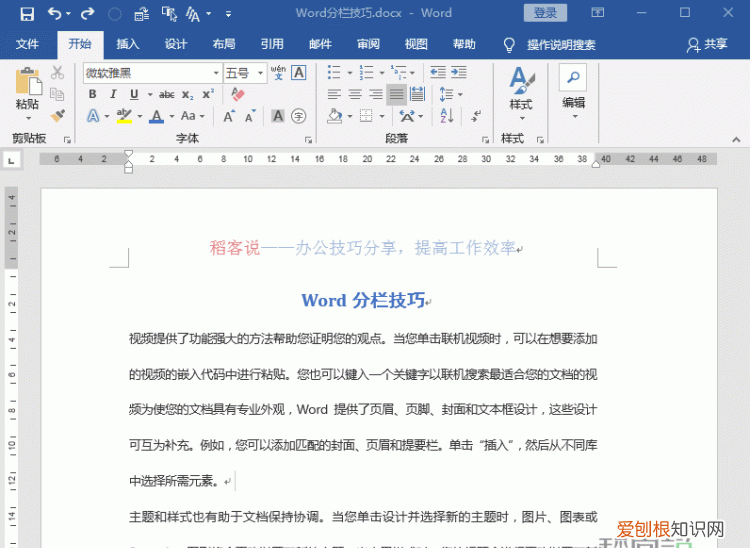Image resolution: width=750 pixels, height=548 pixels.
Task: Decrease font size with A▼ icon
Action: point(250,116)
